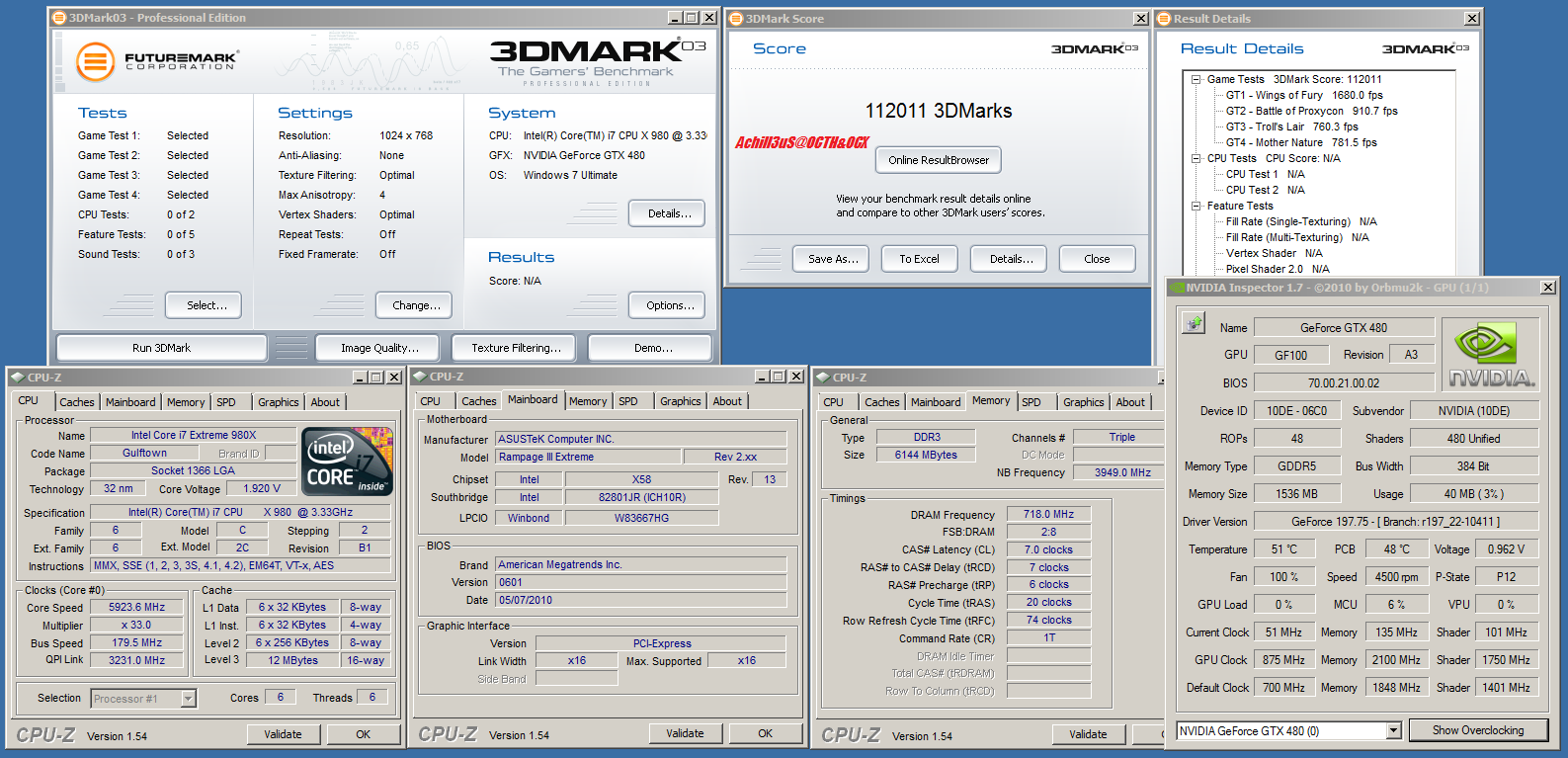Image resolution: width=1568 pixels, height=758 pixels.
Task: Select Vertex Shader tree row
Action: [x=1275, y=253]
